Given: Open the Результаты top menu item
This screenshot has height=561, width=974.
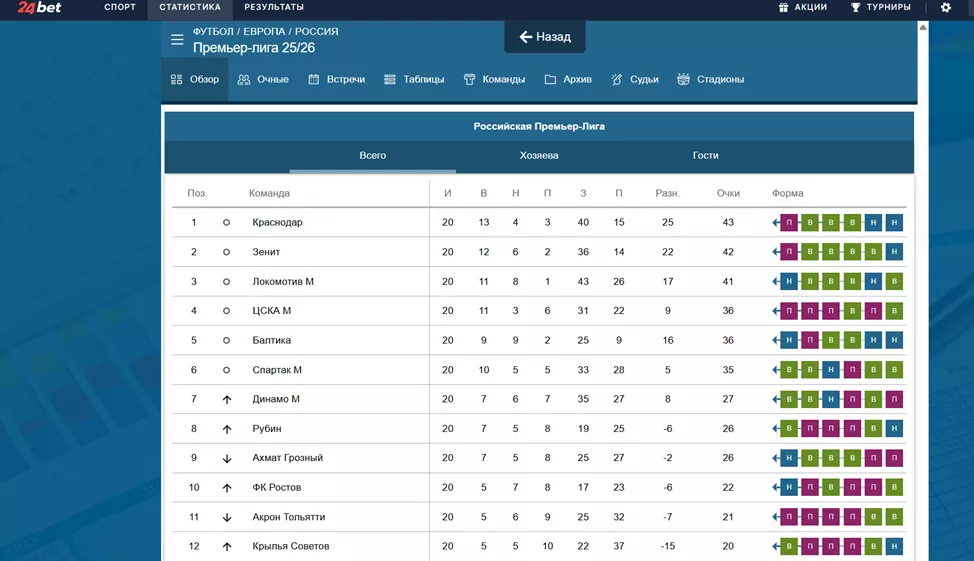Looking at the screenshot, I should [273, 8].
